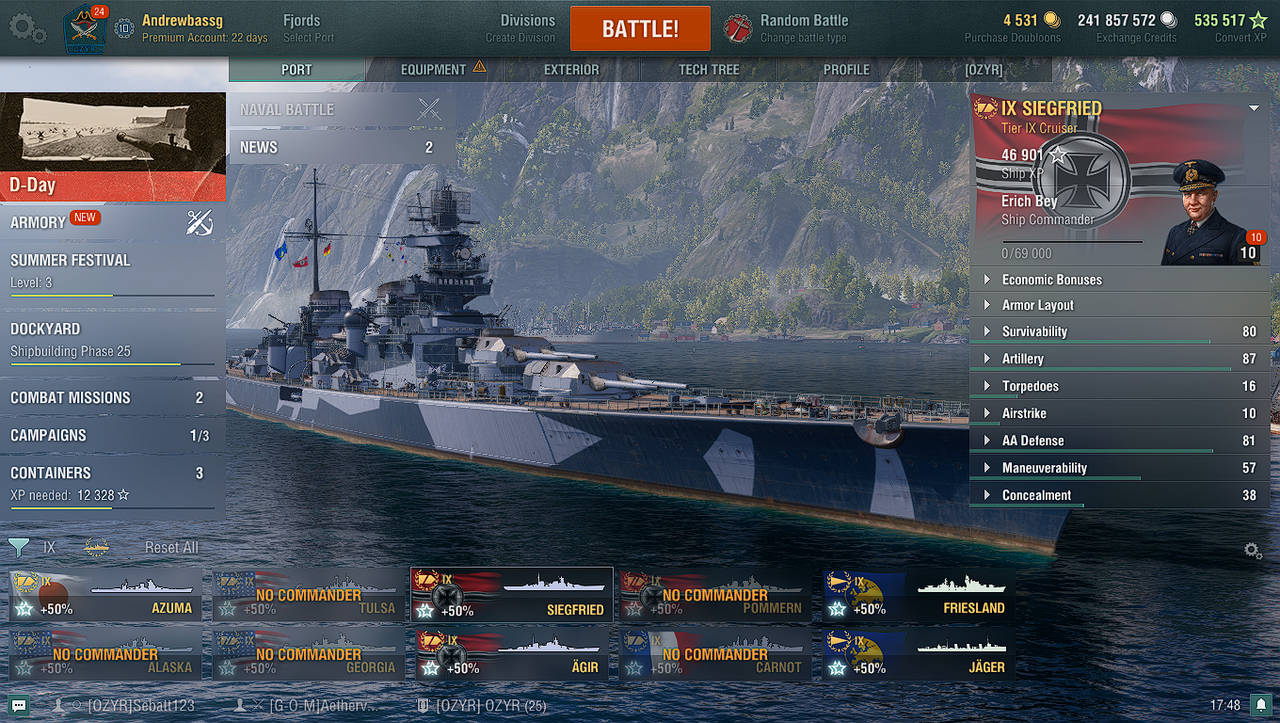This screenshot has width=1280, height=723.
Task: Click the account level 10 badge
Action: click(x=124, y=28)
